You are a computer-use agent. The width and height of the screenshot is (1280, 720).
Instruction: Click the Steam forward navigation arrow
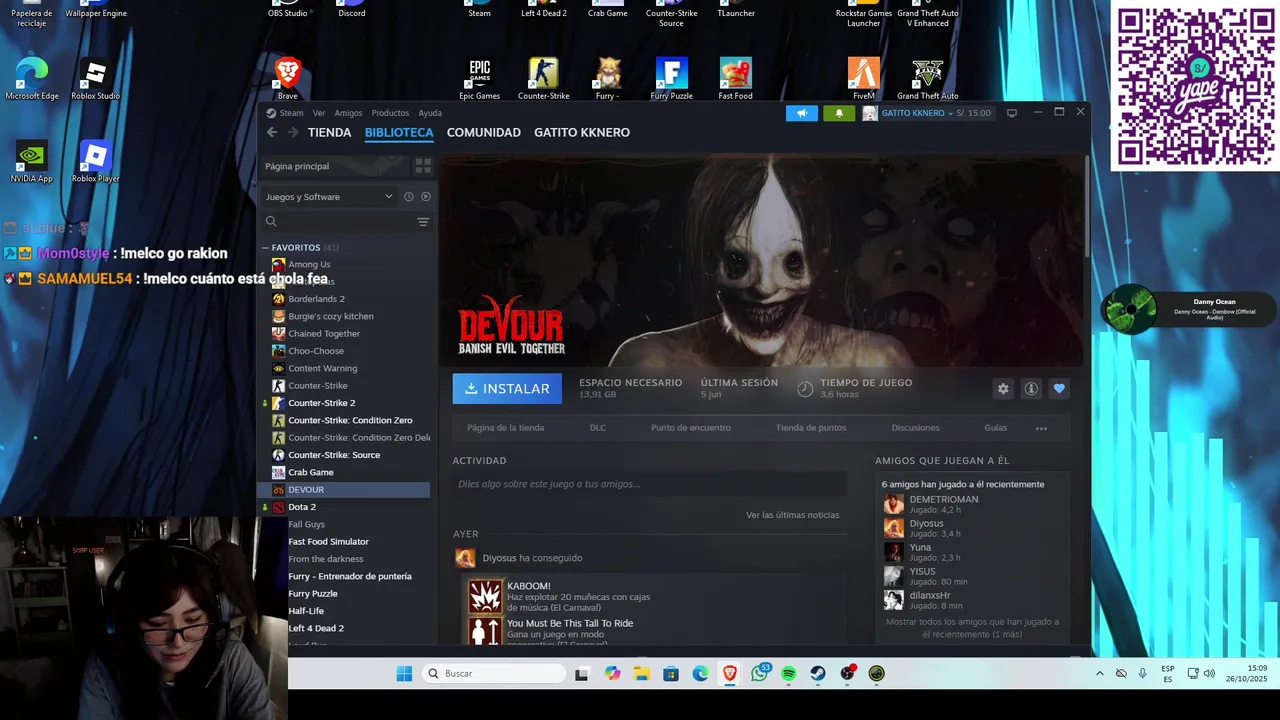pos(293,132)
